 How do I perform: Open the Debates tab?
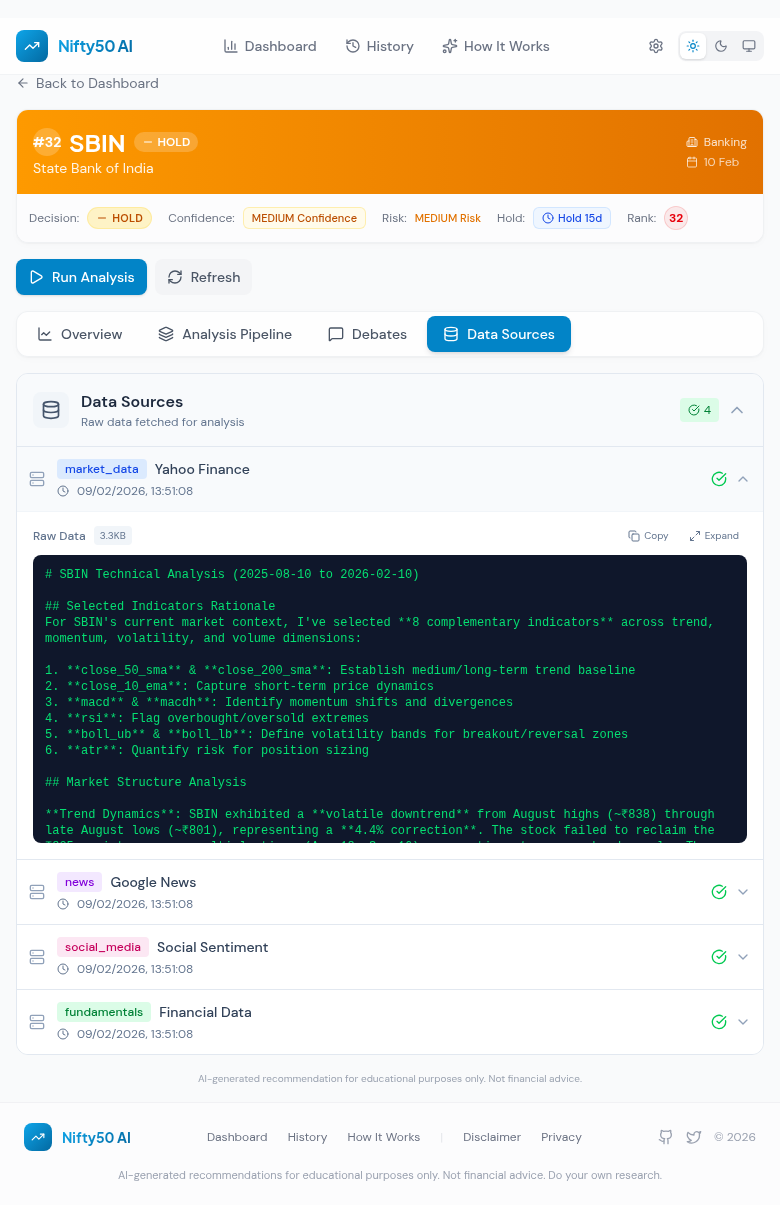pos(367,334)
